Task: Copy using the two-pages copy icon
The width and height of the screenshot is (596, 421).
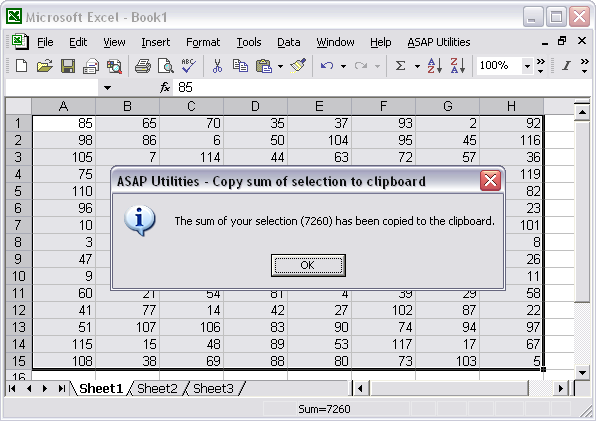Action: 240,66
